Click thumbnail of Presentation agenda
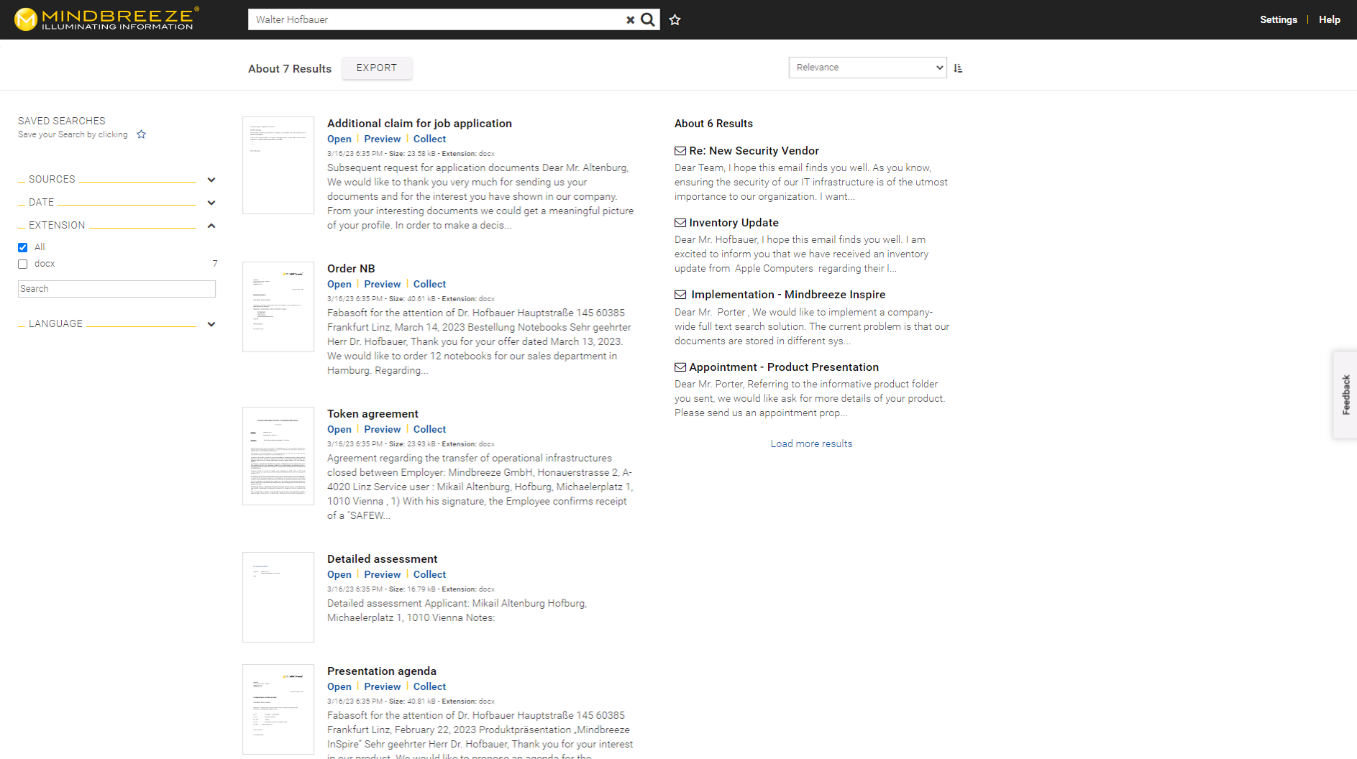 (x=278, y=709)
